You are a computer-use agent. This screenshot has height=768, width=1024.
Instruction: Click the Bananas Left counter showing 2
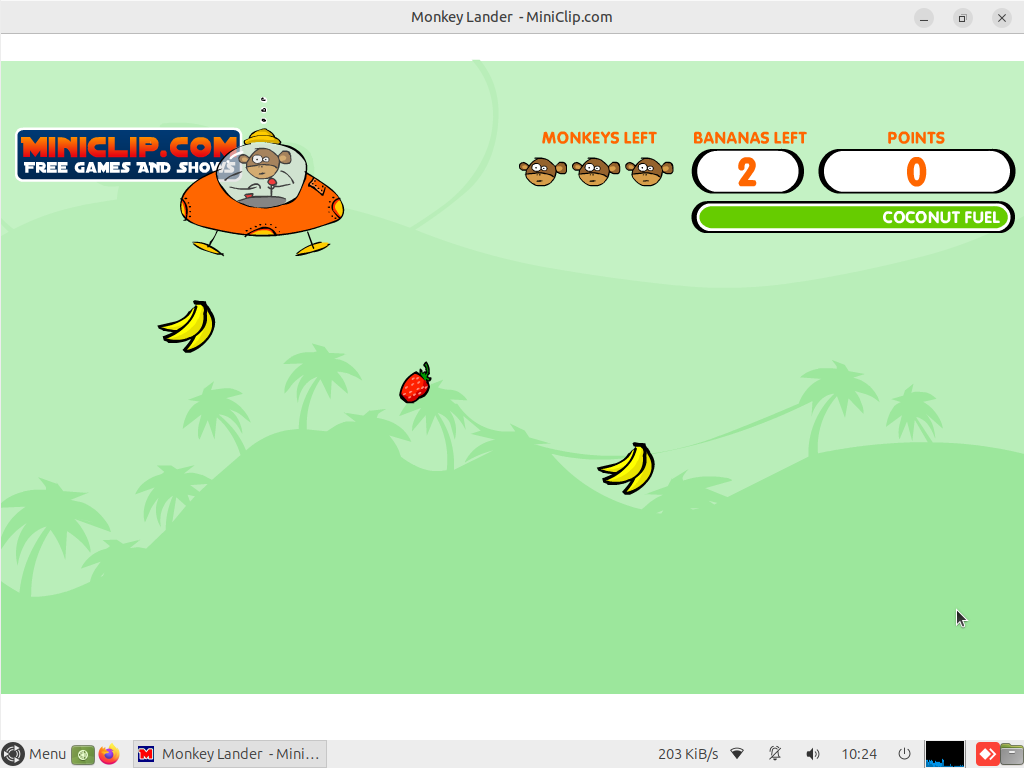point(747,172)
